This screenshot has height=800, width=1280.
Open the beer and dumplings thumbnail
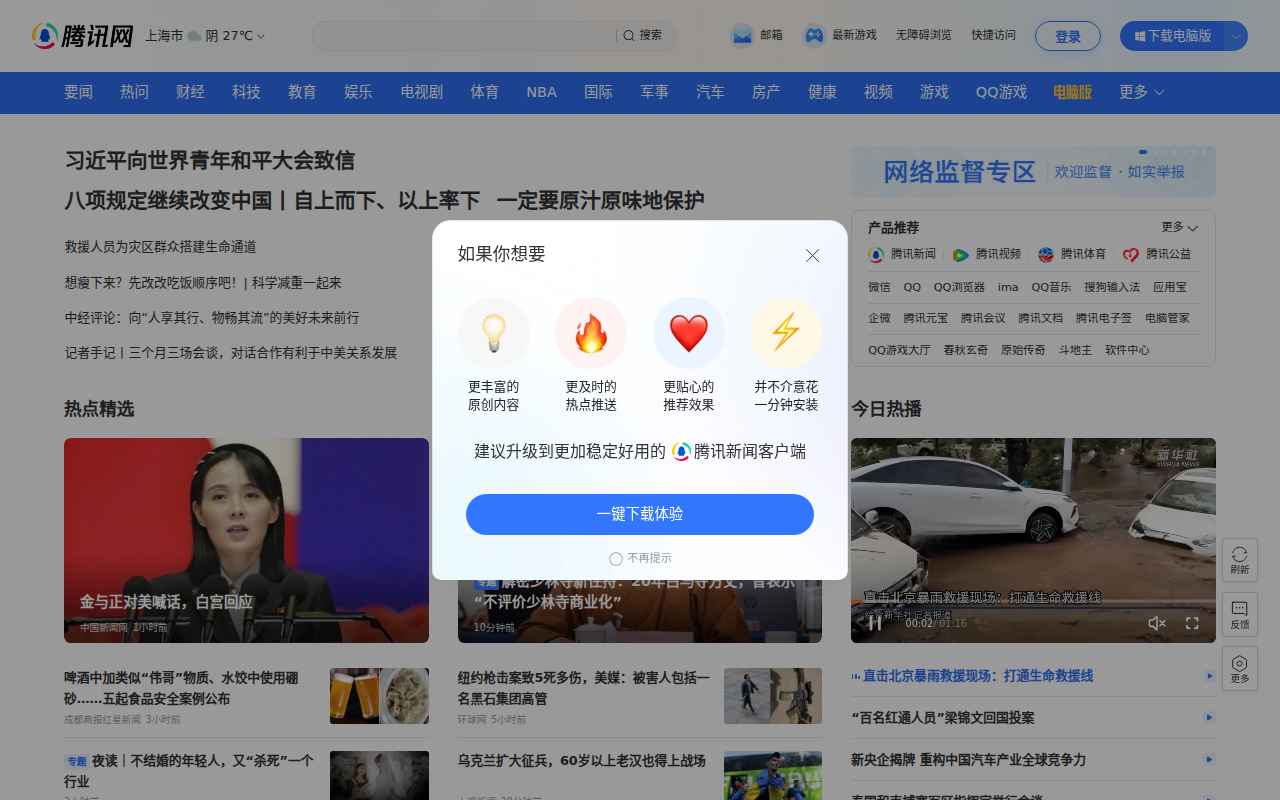pyautogui.click(x=379, y=696)
